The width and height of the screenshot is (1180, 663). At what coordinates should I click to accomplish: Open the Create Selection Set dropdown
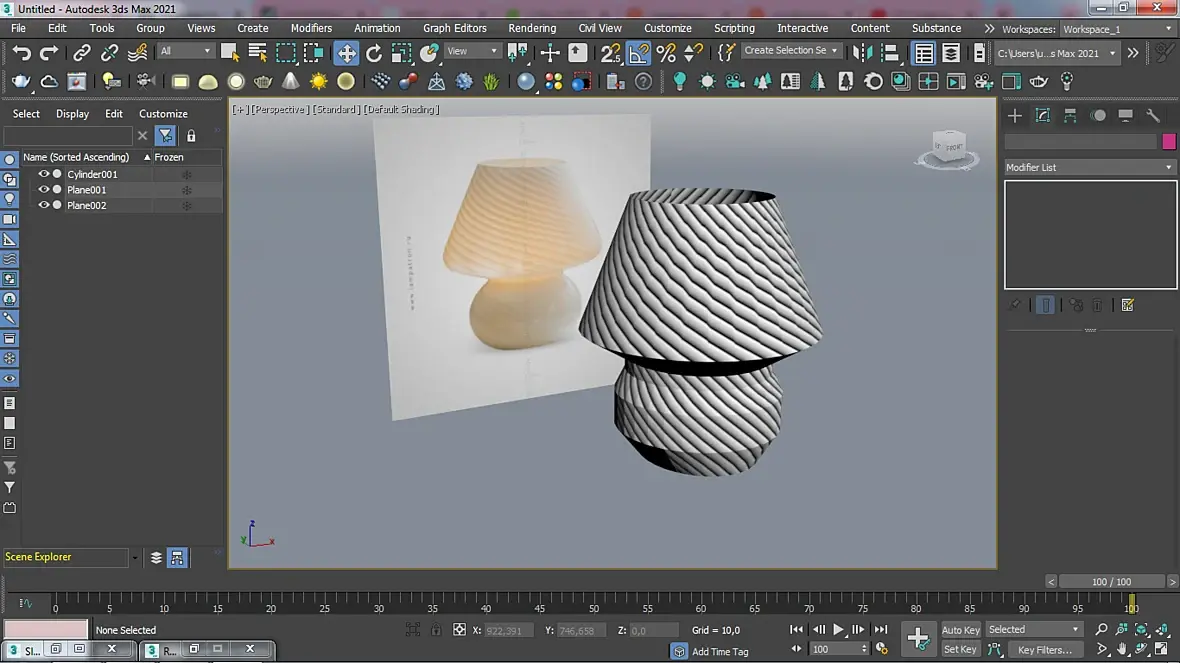tap(790, 50)
